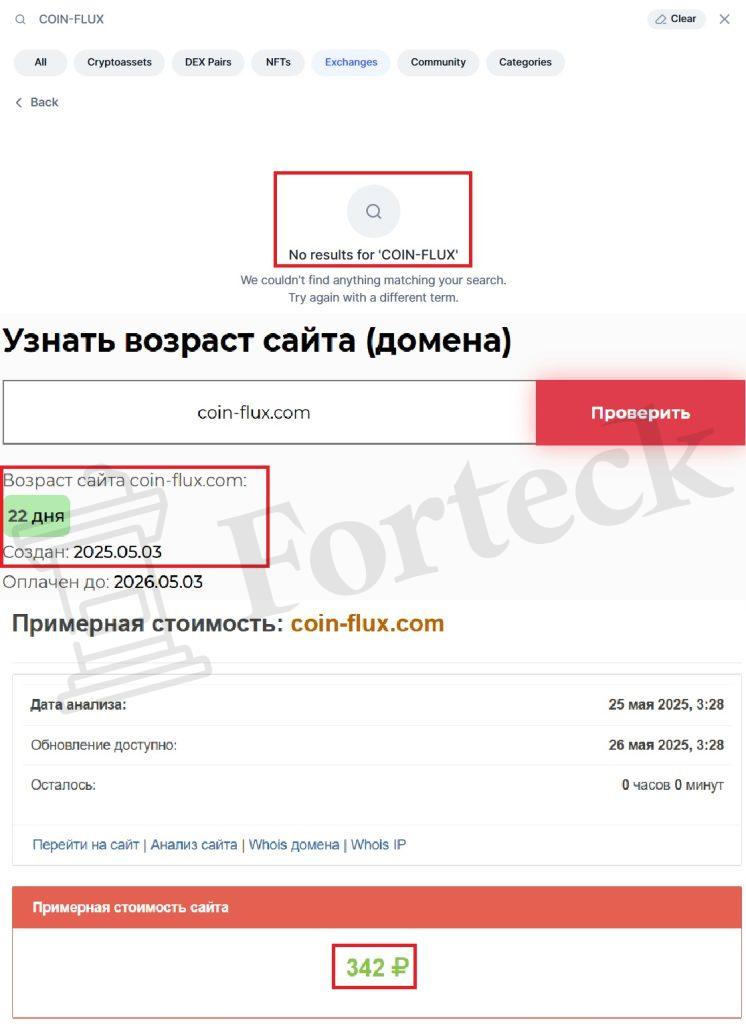This screenshot has width=746, height=1024.
Task: Click the orange coin-flux.com heading link
Action: [x=367, y=624]
